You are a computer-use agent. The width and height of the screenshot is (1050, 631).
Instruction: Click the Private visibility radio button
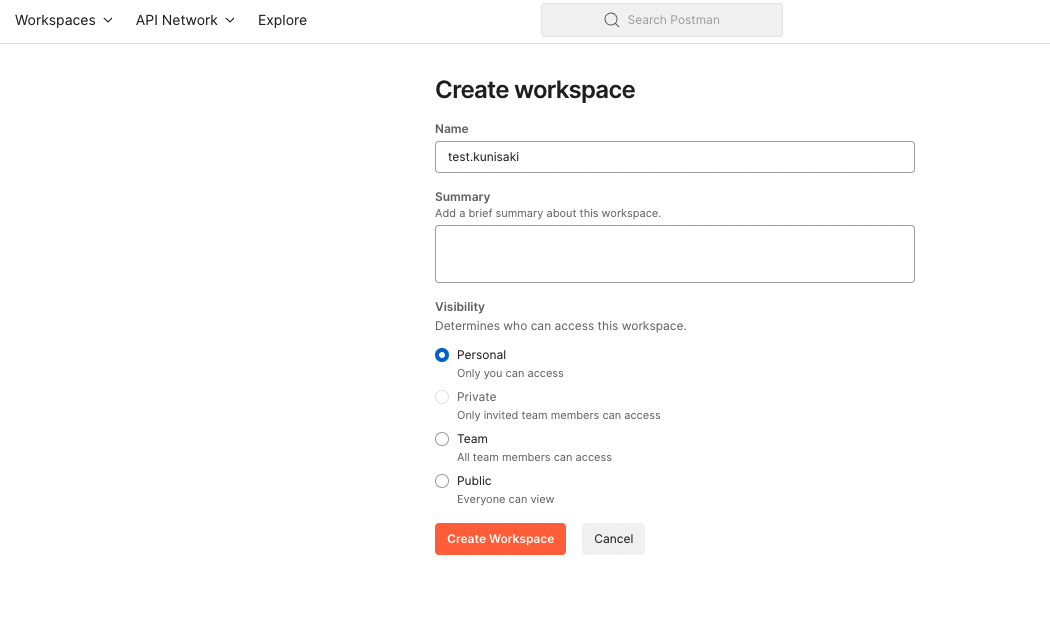pyautogui.click(x=442, y=396)
